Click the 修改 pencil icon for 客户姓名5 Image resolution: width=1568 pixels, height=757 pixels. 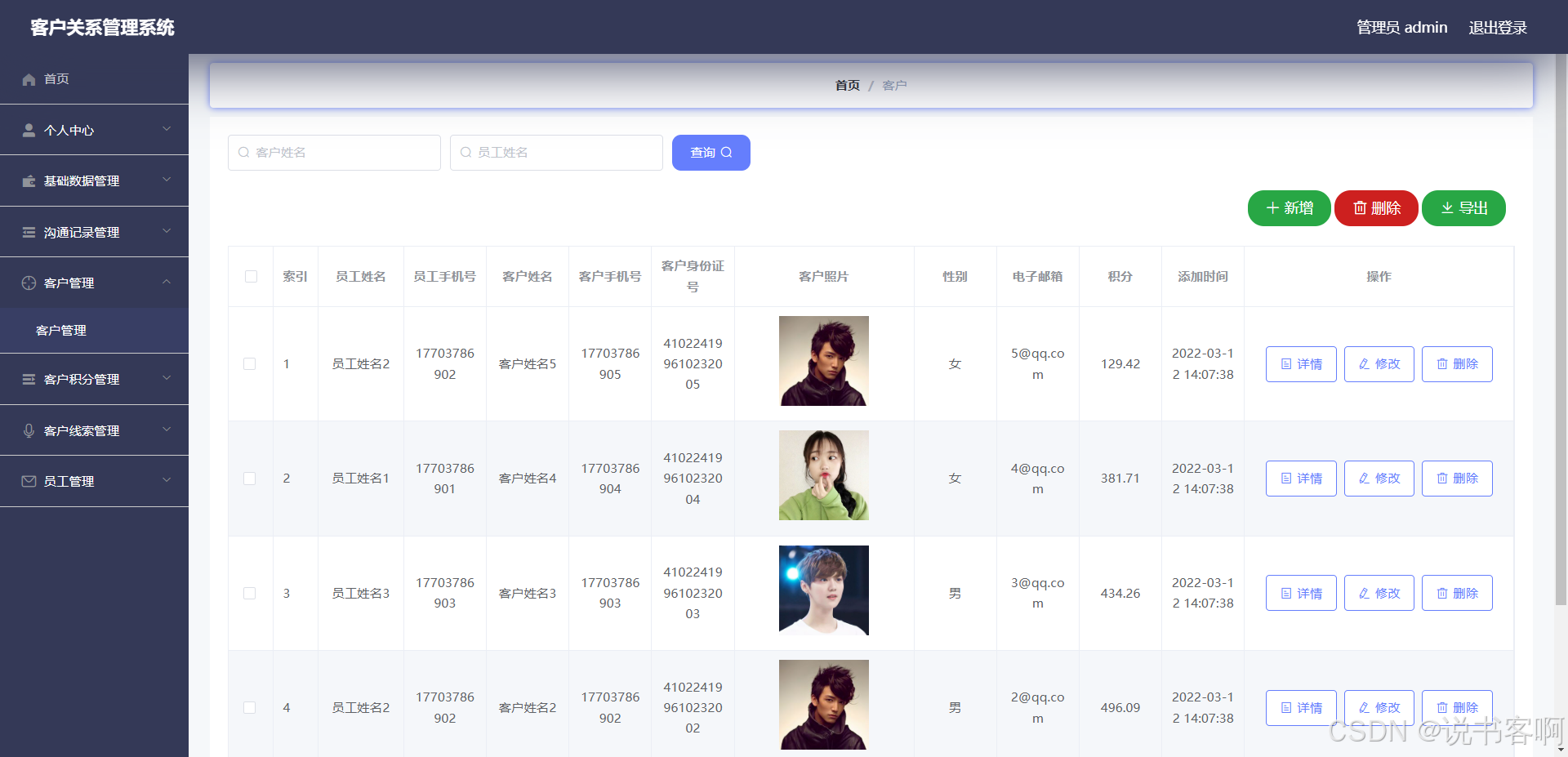pyautogui.click(x=1364, y=364)
